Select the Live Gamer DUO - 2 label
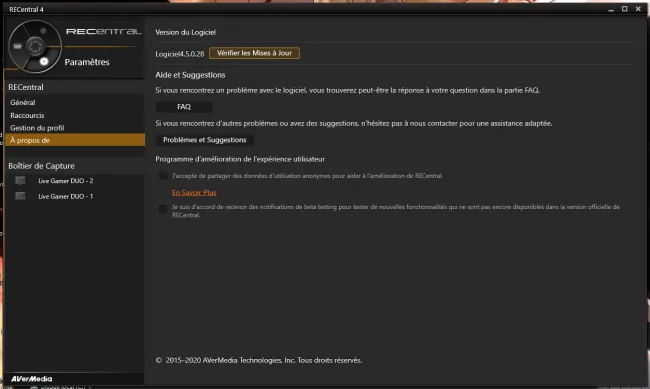Viewport: 650px width, 389px height. point(65,181)
